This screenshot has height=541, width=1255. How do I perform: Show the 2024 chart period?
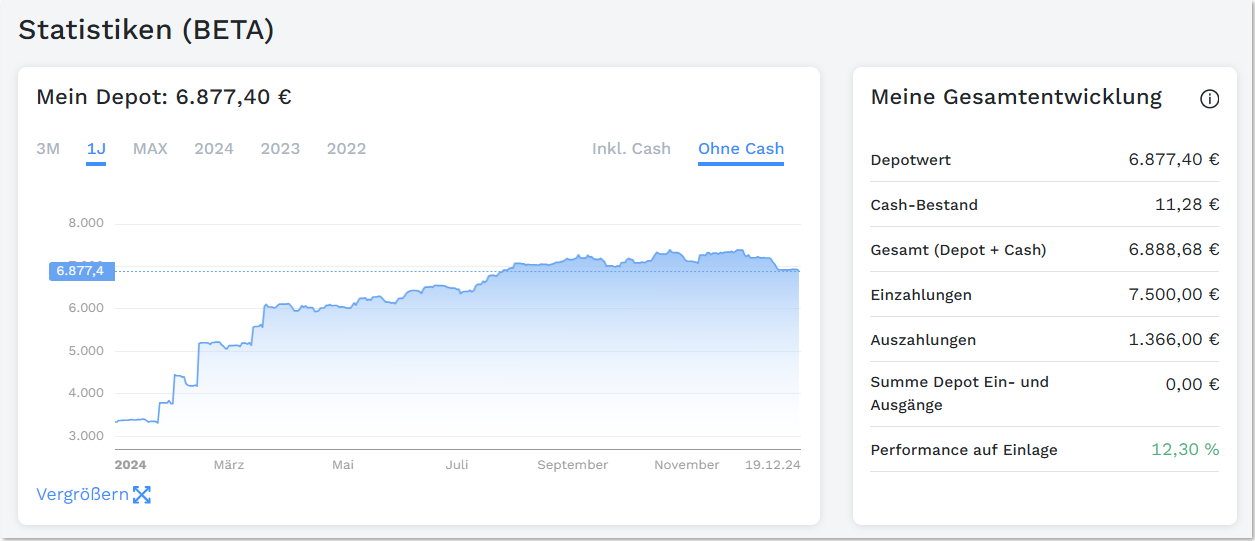click(x=214, y=149)
